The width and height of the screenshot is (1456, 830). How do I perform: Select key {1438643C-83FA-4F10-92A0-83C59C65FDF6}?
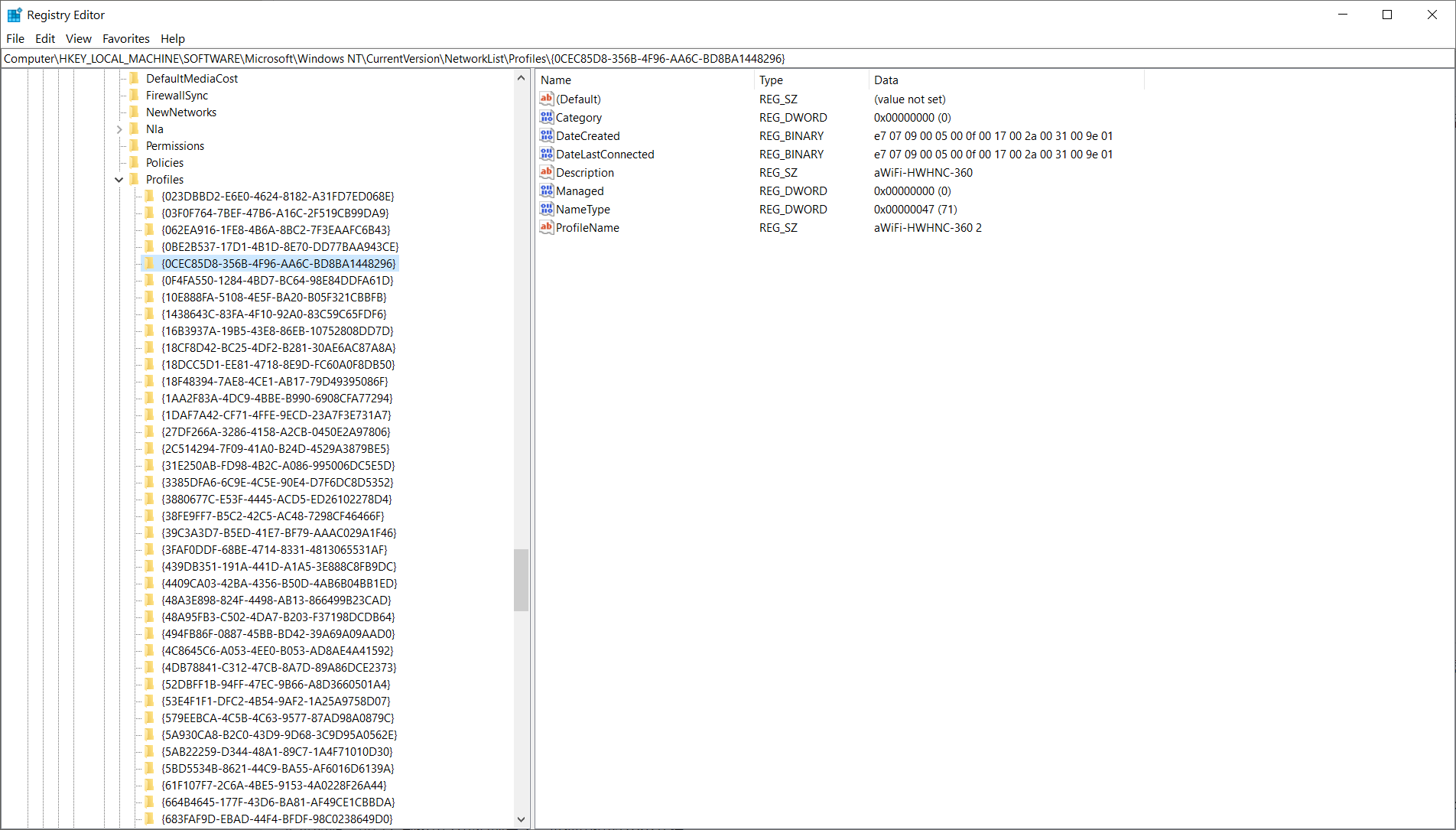click(x=274, y=314)
